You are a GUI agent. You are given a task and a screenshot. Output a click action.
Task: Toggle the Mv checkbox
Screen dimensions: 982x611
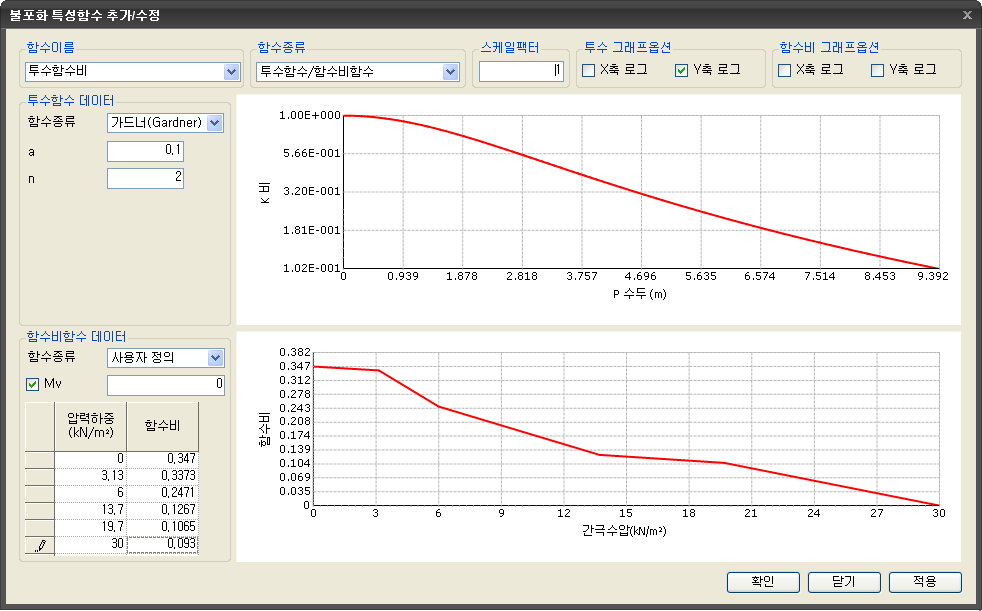coord(32,385)
